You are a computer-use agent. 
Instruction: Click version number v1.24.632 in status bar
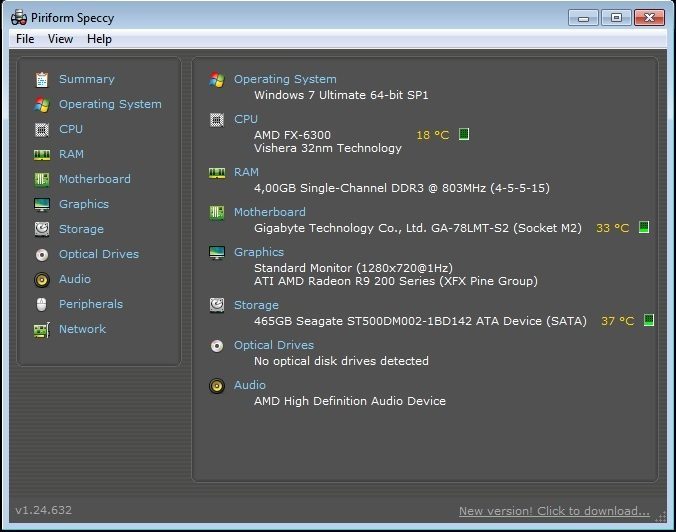tap(44, 510)
